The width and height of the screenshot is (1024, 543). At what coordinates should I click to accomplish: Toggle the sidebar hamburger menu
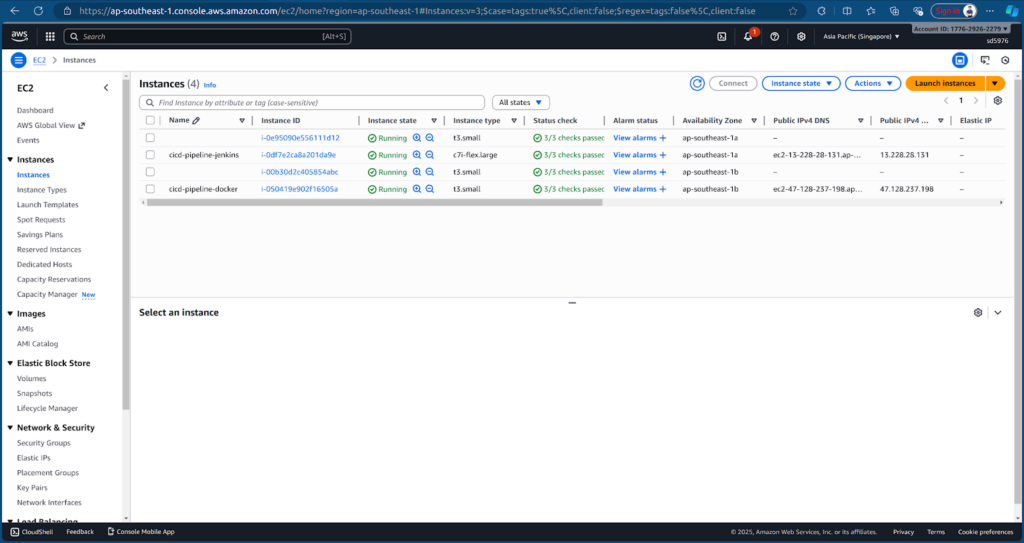click(18, 60)
